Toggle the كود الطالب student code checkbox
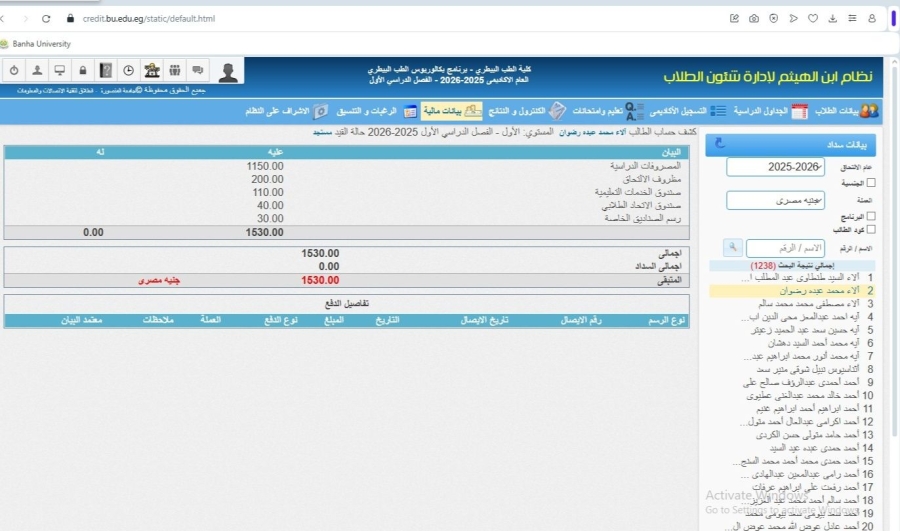Screen dimensions: 900x531 (x=871, y=230)
